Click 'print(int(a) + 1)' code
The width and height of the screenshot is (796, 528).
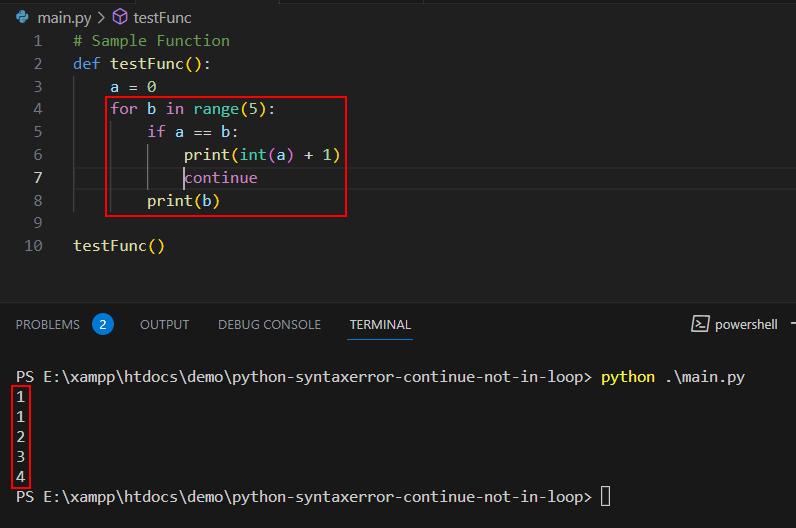[x=262, y=155]
